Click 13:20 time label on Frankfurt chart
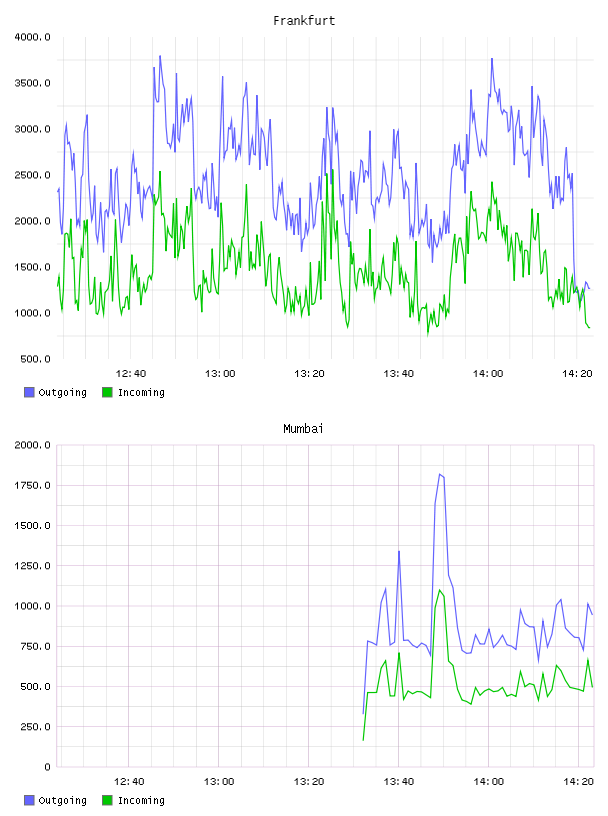Screen dimensions: 608x816 [309, 374]
